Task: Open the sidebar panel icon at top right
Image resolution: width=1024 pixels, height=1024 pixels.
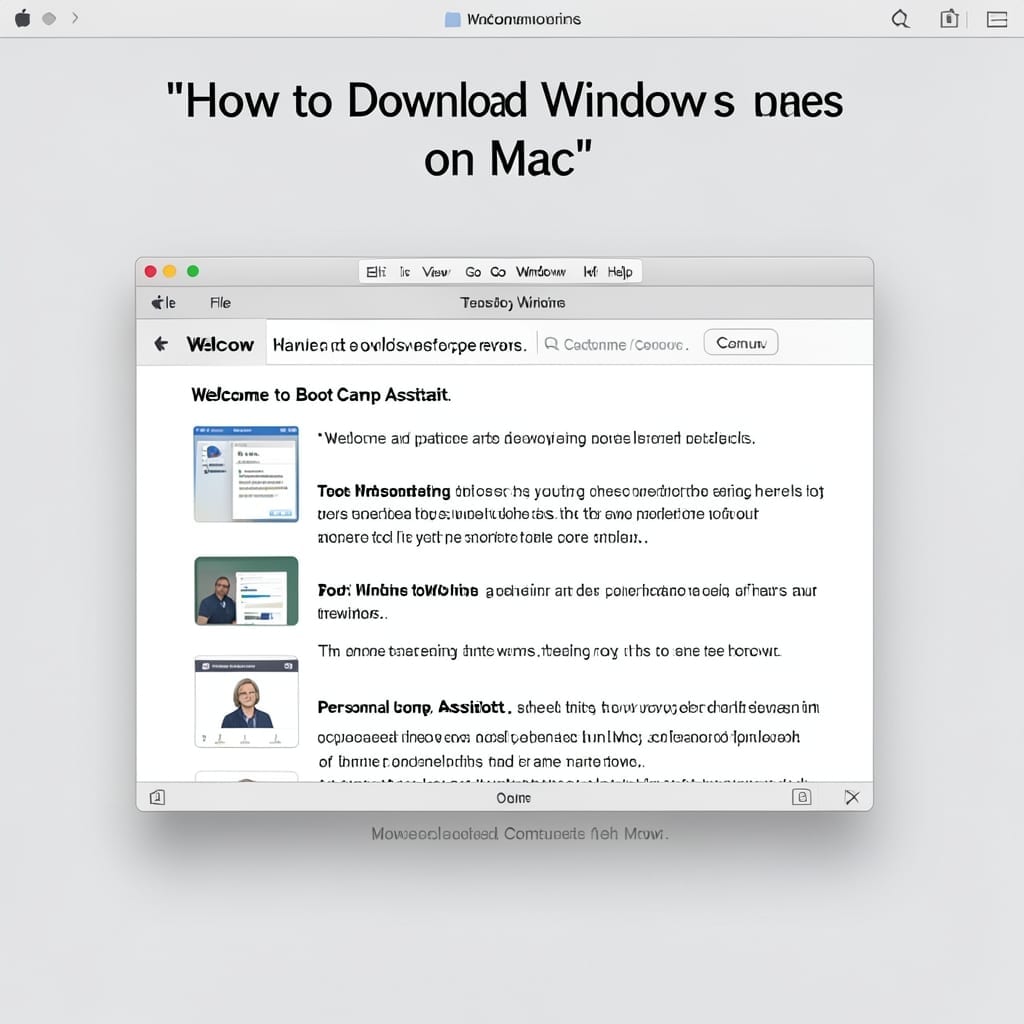Action: [997, 20]
